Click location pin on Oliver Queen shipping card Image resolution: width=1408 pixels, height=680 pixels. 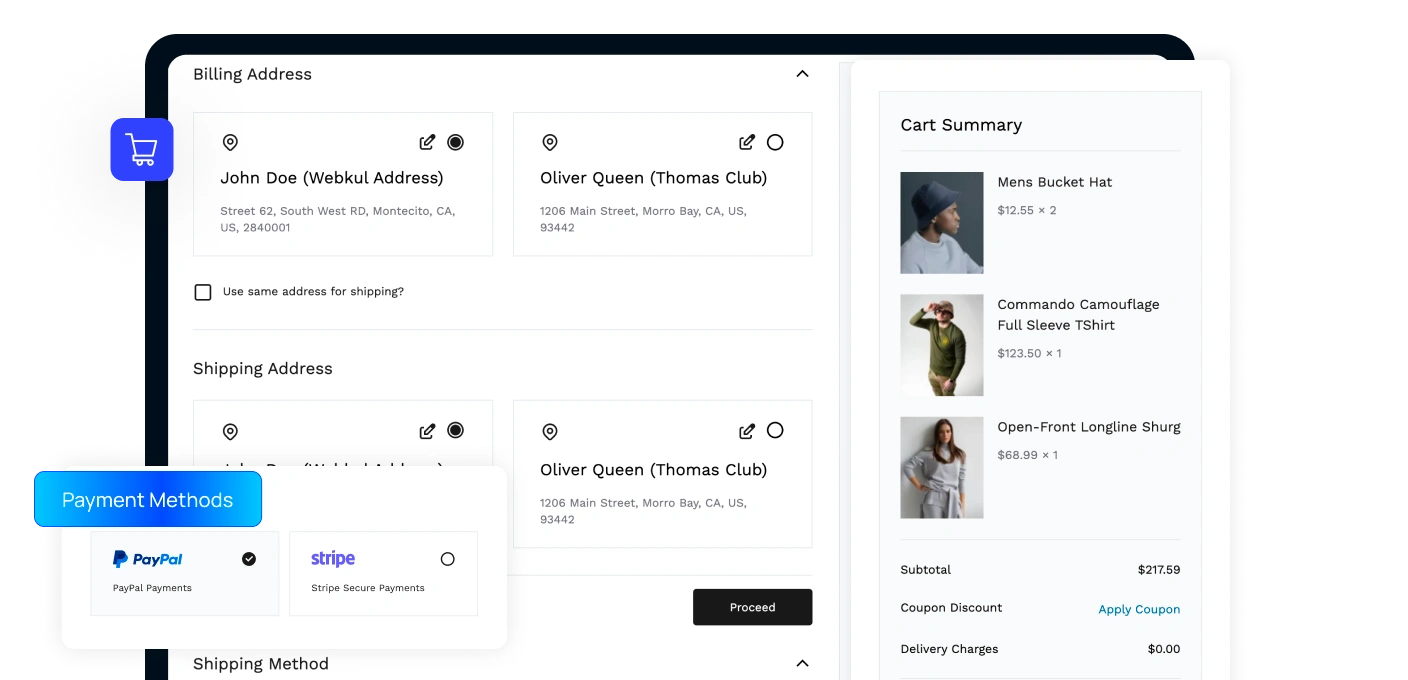549,432
